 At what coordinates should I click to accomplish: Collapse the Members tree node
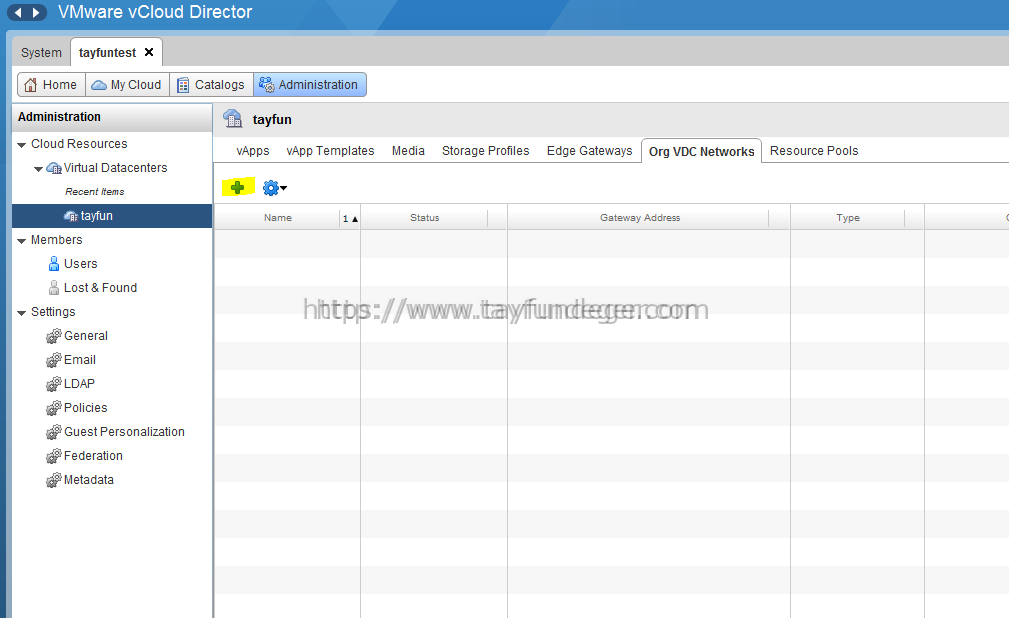pyautogui.click(x=21, y=241)
